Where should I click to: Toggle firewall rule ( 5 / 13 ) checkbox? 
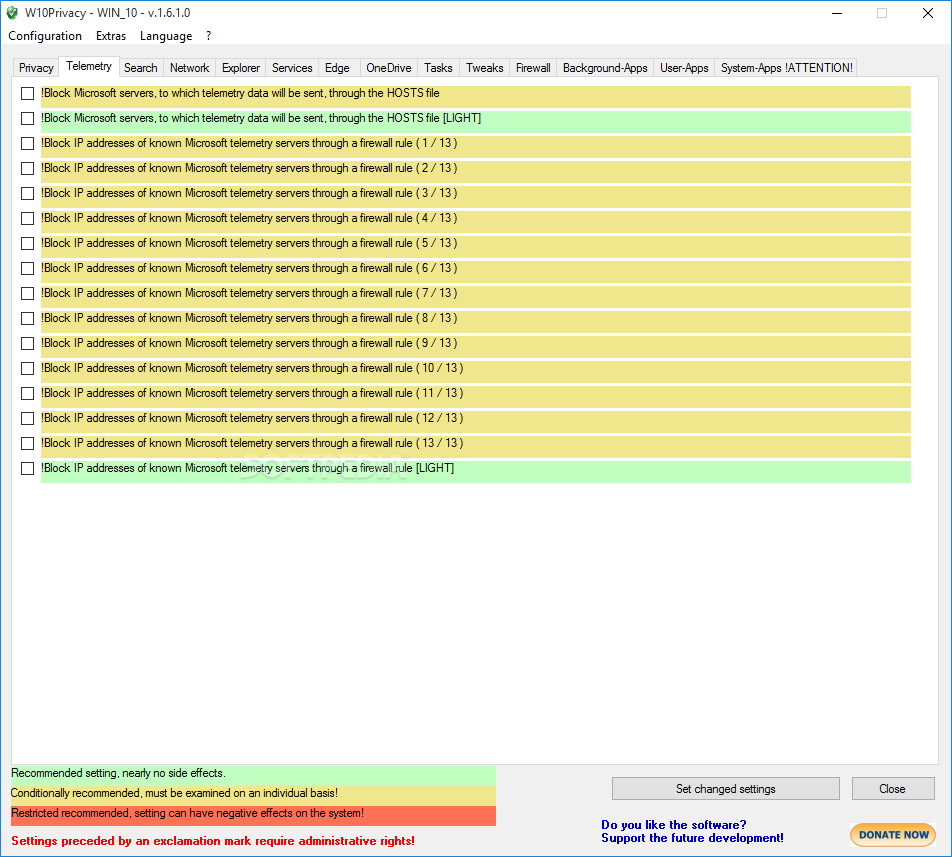click(27, 243)
